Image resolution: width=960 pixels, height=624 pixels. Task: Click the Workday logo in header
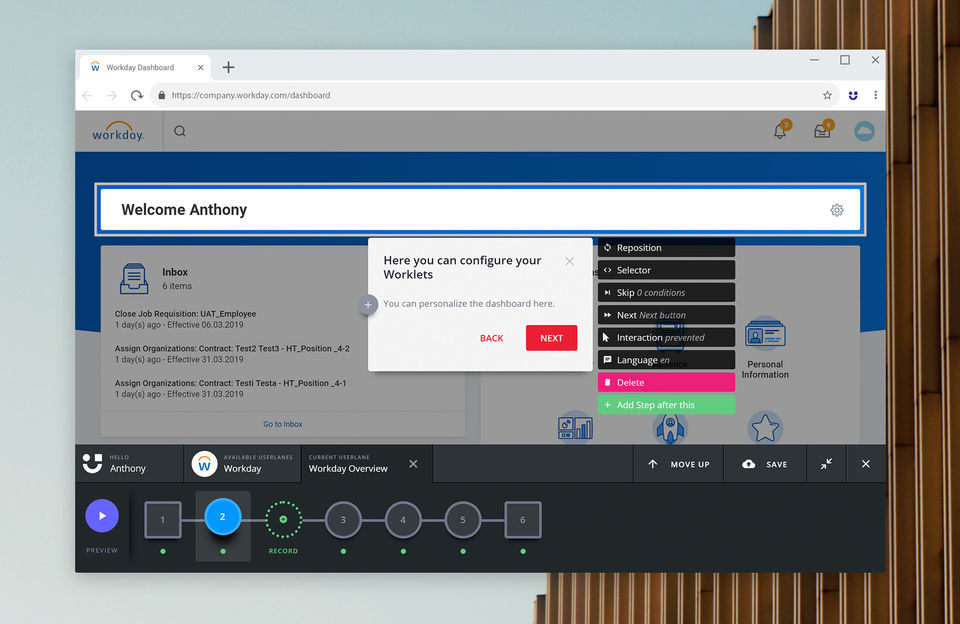click(118, 131)
